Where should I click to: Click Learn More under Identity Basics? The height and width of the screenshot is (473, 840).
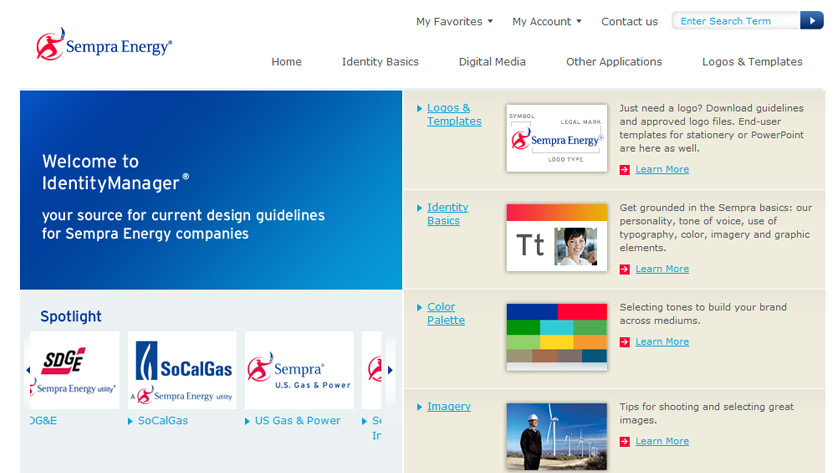click(x=662, y=269)
